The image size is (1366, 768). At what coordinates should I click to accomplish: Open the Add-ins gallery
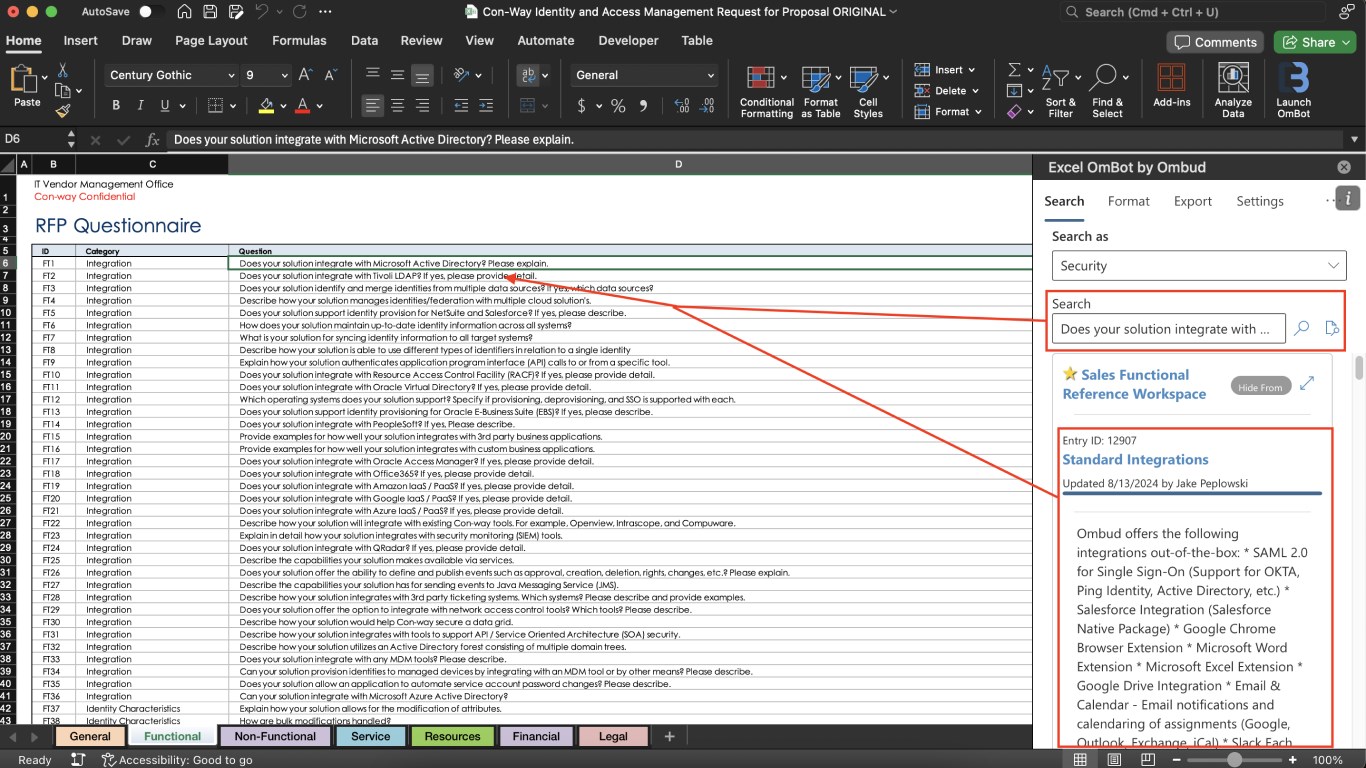[1171, 85]
